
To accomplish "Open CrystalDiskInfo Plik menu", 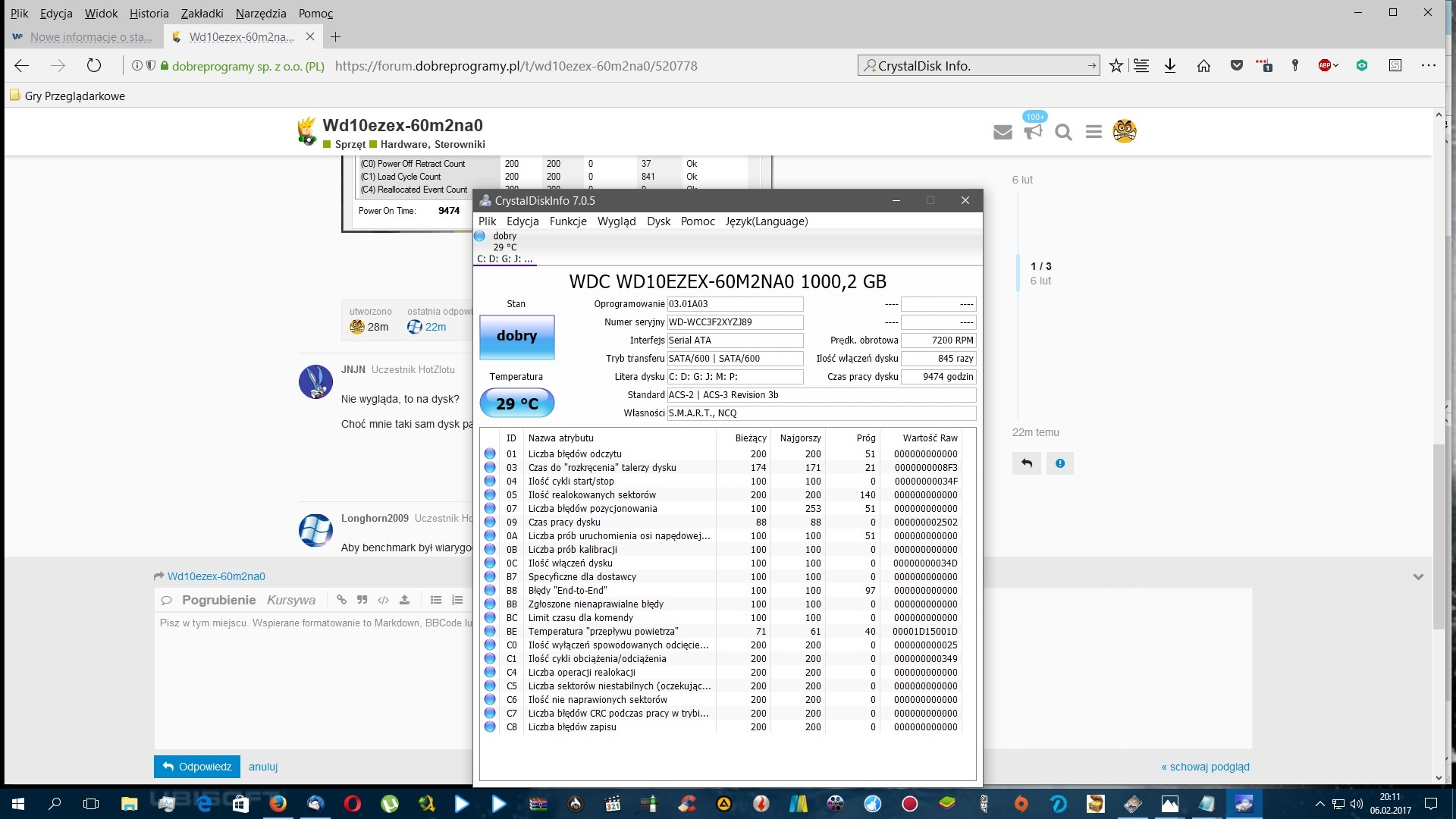I will tap(488, 221).
